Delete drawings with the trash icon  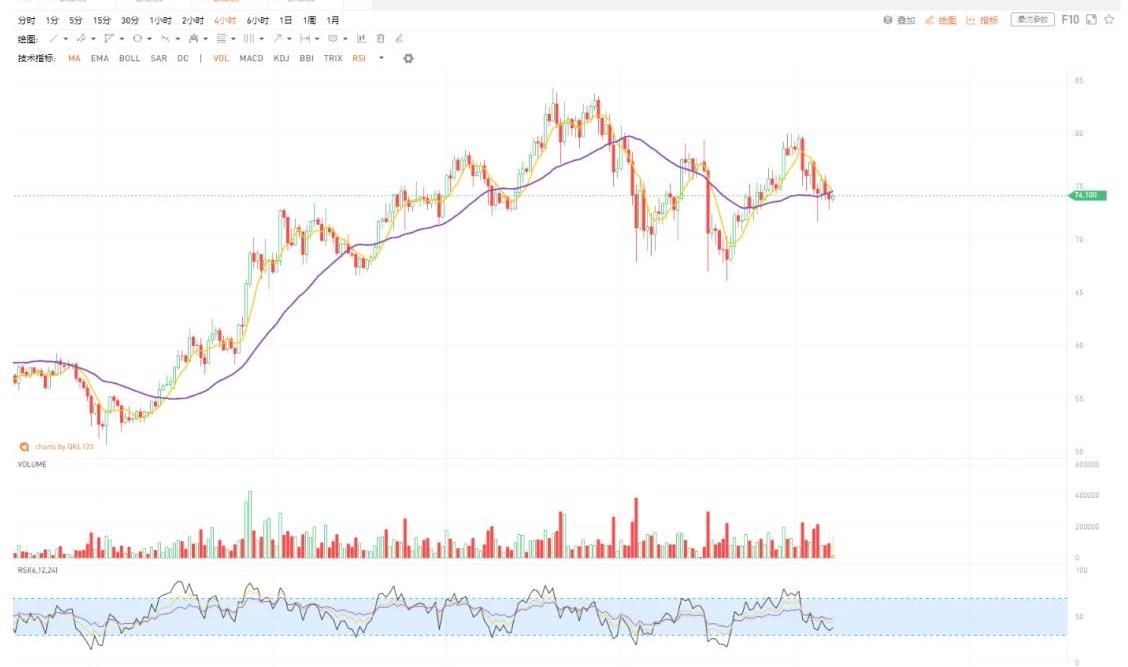[x=380, y=39]
